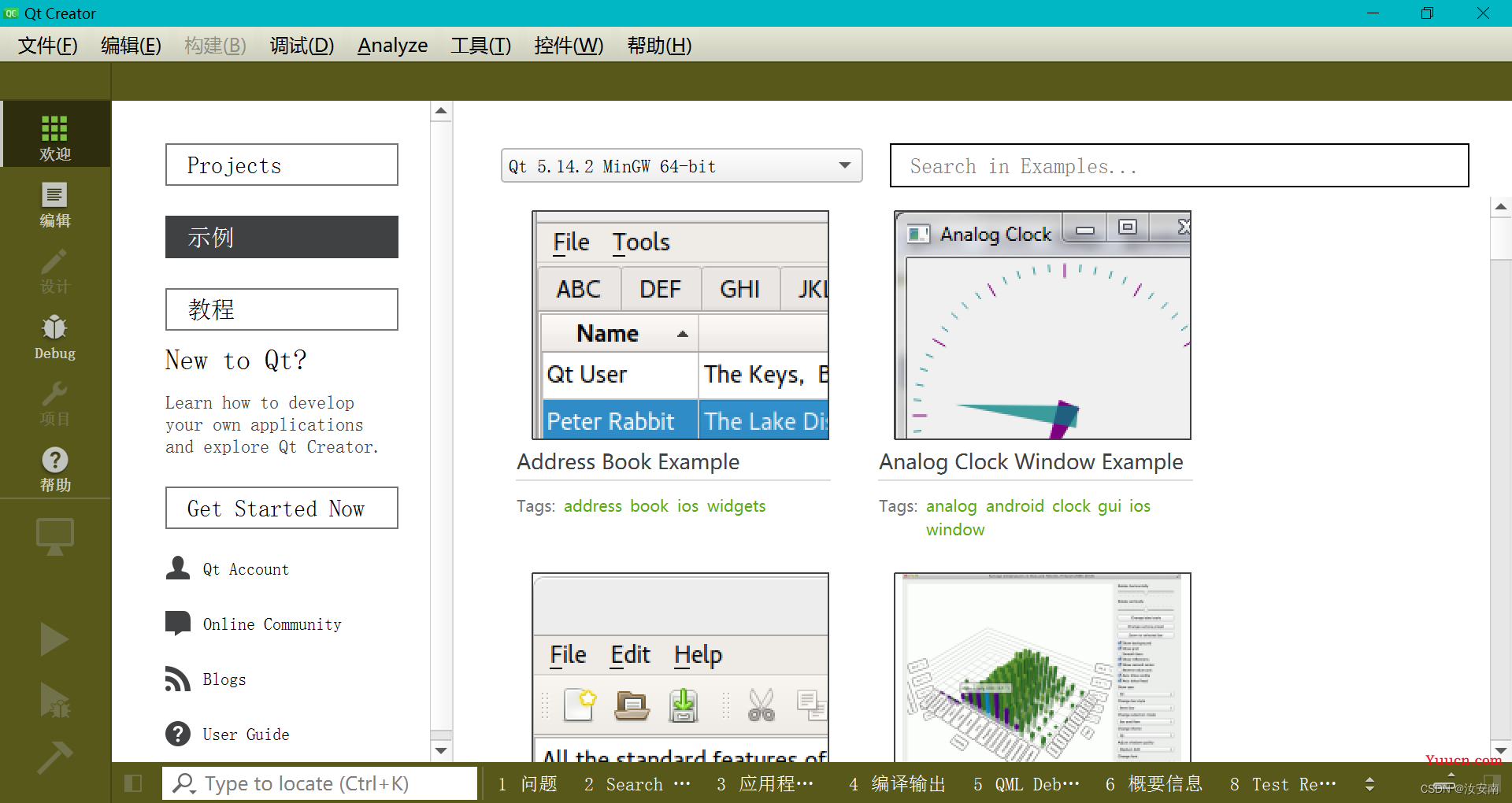Viewport: 1512px width, 803px height.
Task: Filter by the analog tag
Action: point(951,506)
